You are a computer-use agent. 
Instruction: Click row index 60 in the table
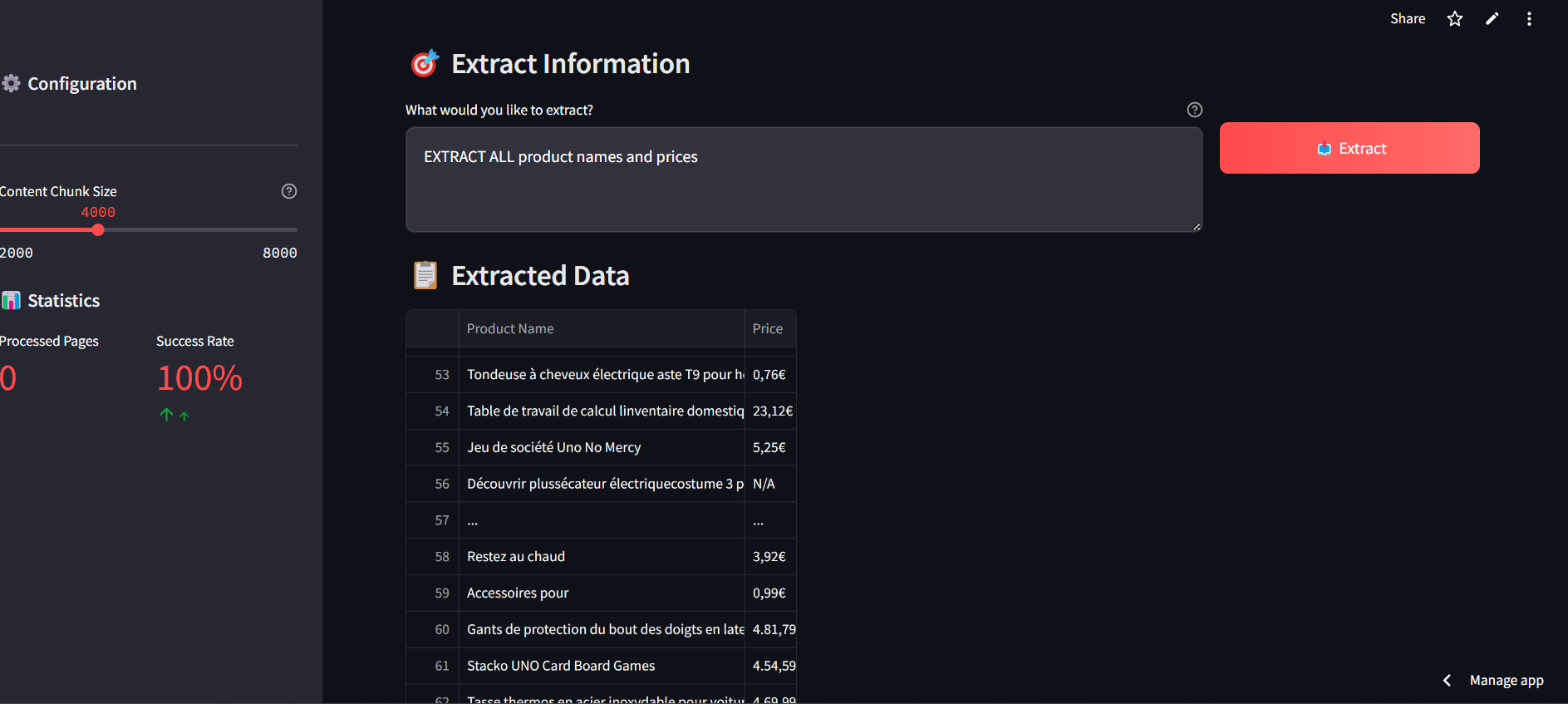433,629
